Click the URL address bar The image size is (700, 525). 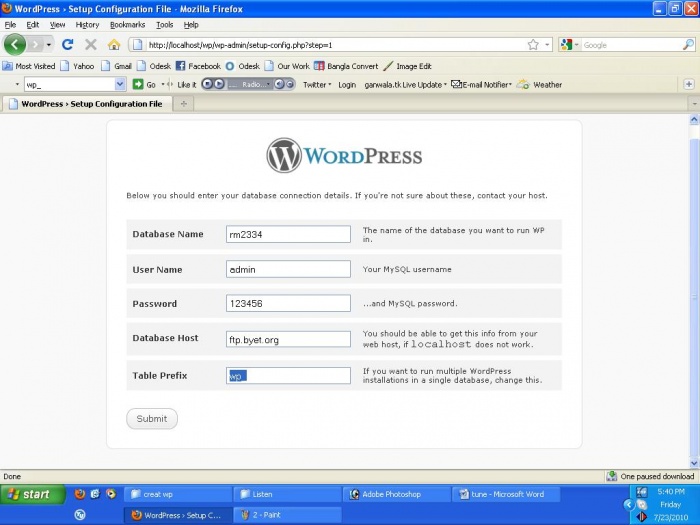[x=330, y=45]
